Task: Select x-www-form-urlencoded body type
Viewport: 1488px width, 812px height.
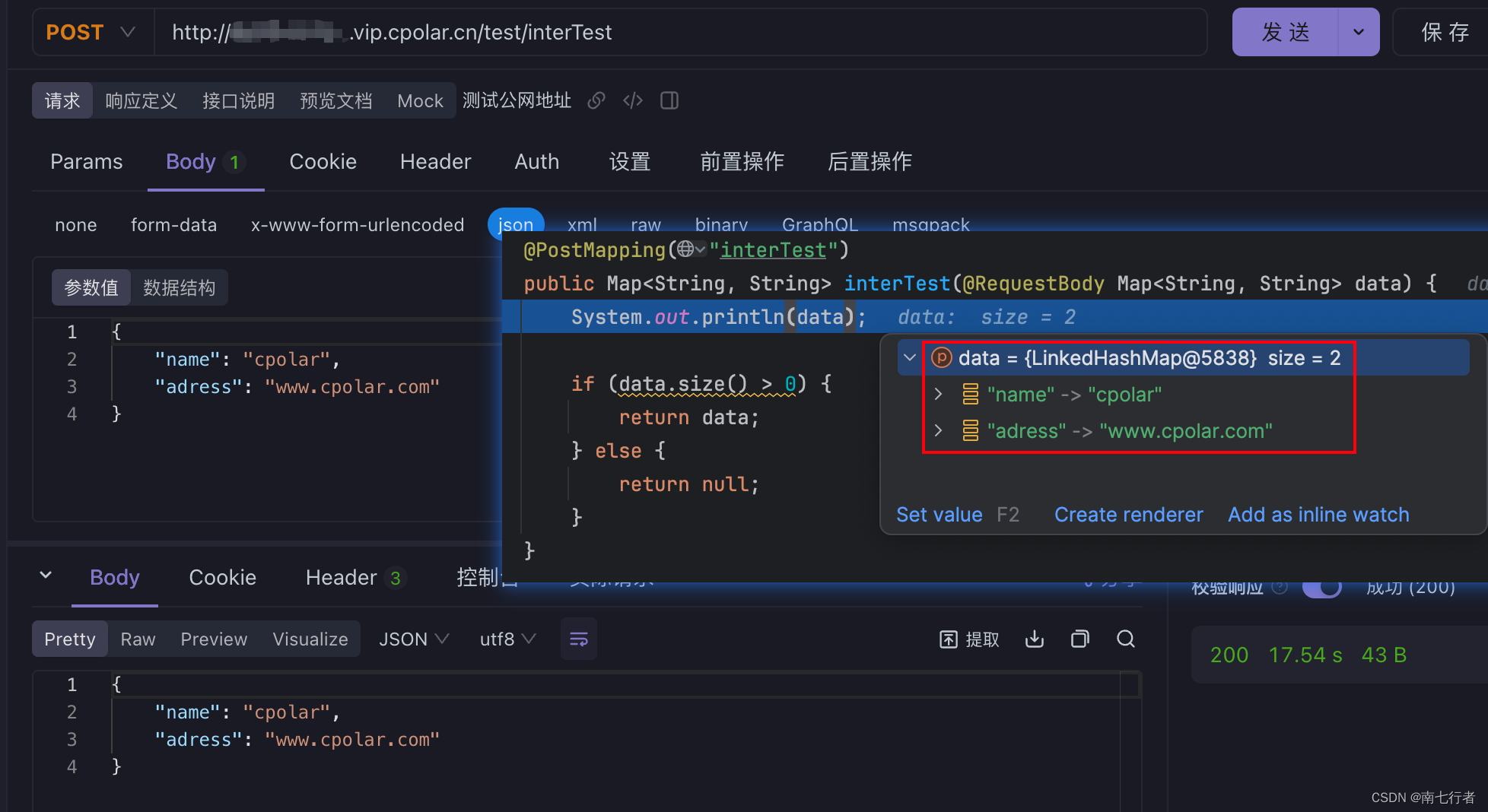Action: (x=357, y=225)
